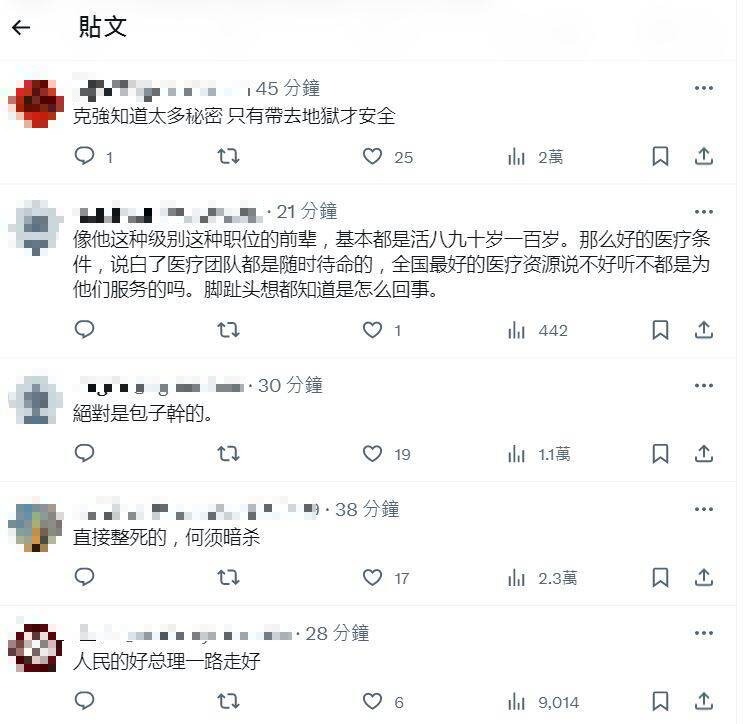Image resolution: width=743 pixels, height=724 pixels.
Task: Open more options on the 38 分鐘 post
Action: pyautogui.click(x=704, y=509)
